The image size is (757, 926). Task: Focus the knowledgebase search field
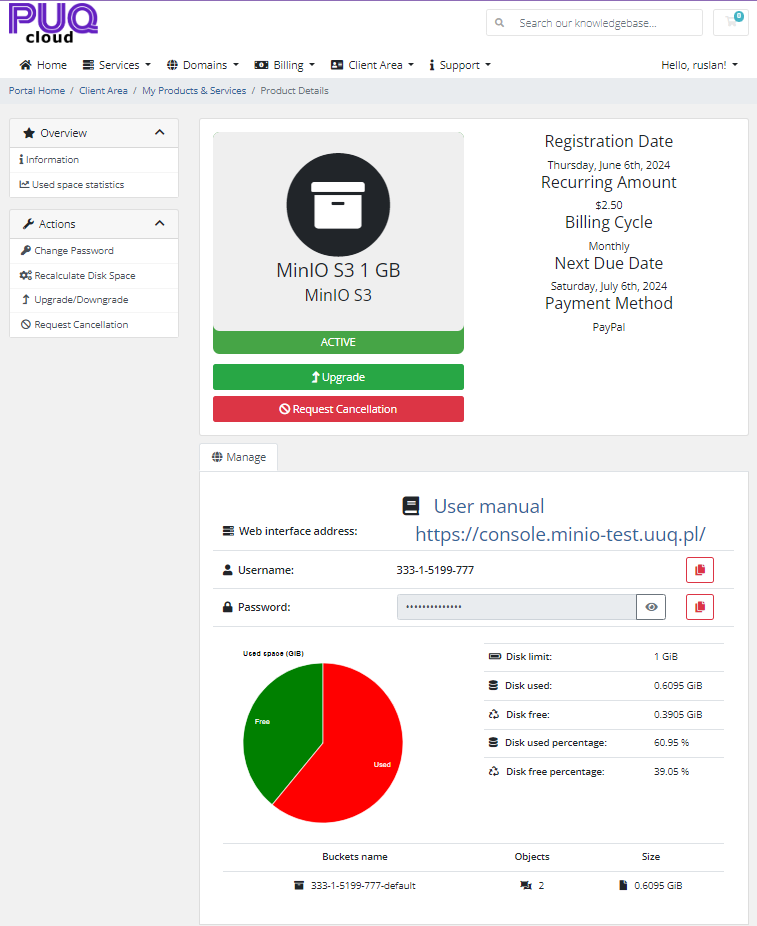point(595,22)
